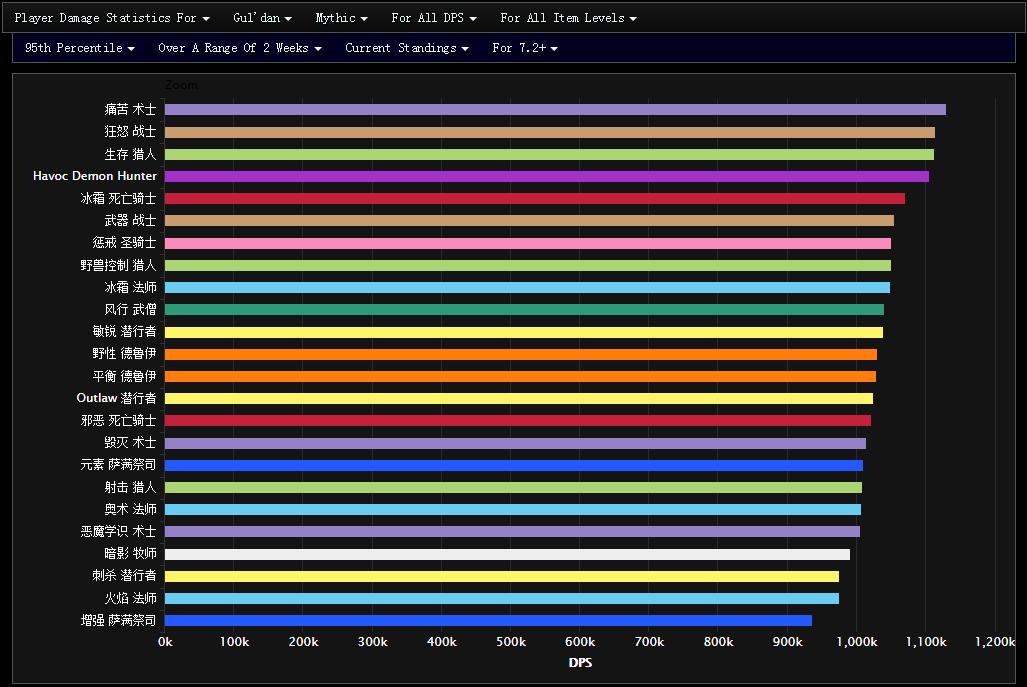Click the pink 惩戒 圣骑士 bar
The height and width of the screenshot is (687, 1027).
tap(527, 243)
